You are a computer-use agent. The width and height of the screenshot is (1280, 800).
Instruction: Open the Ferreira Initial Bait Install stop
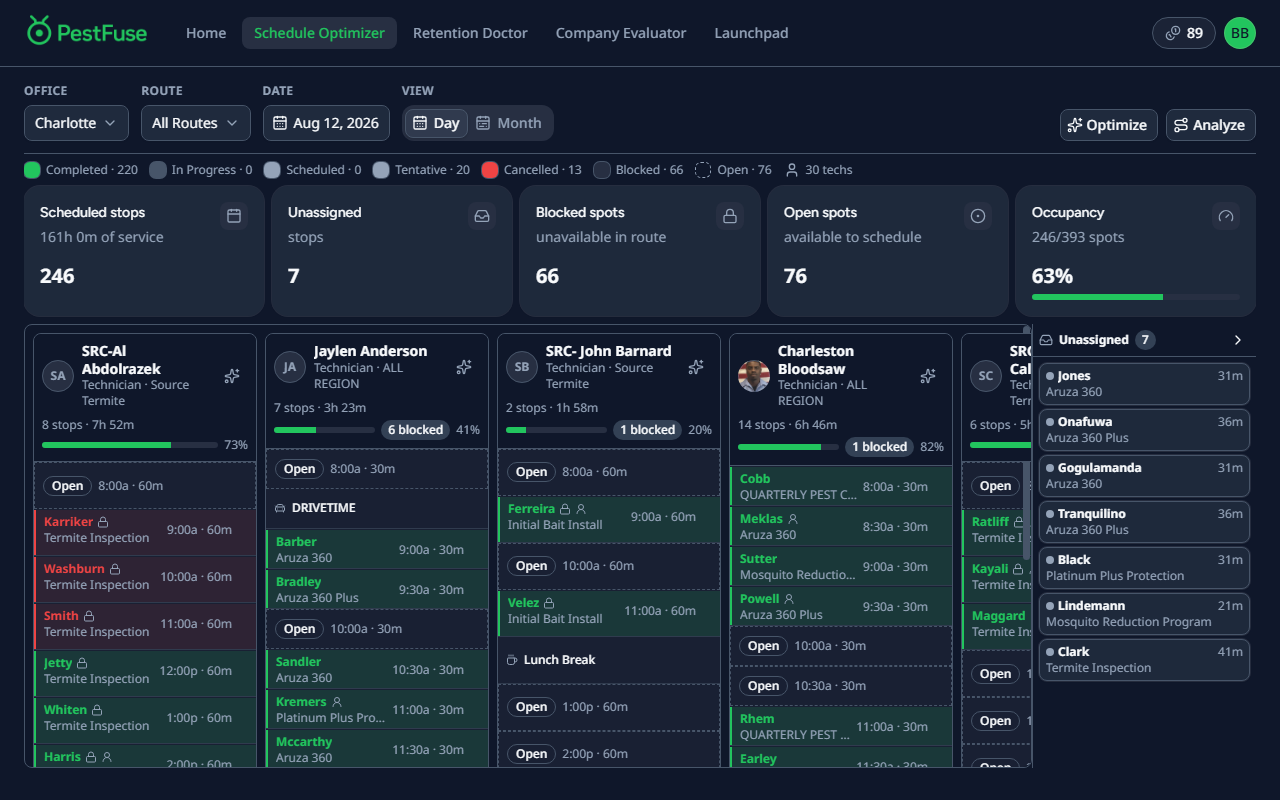pos(609,519)
